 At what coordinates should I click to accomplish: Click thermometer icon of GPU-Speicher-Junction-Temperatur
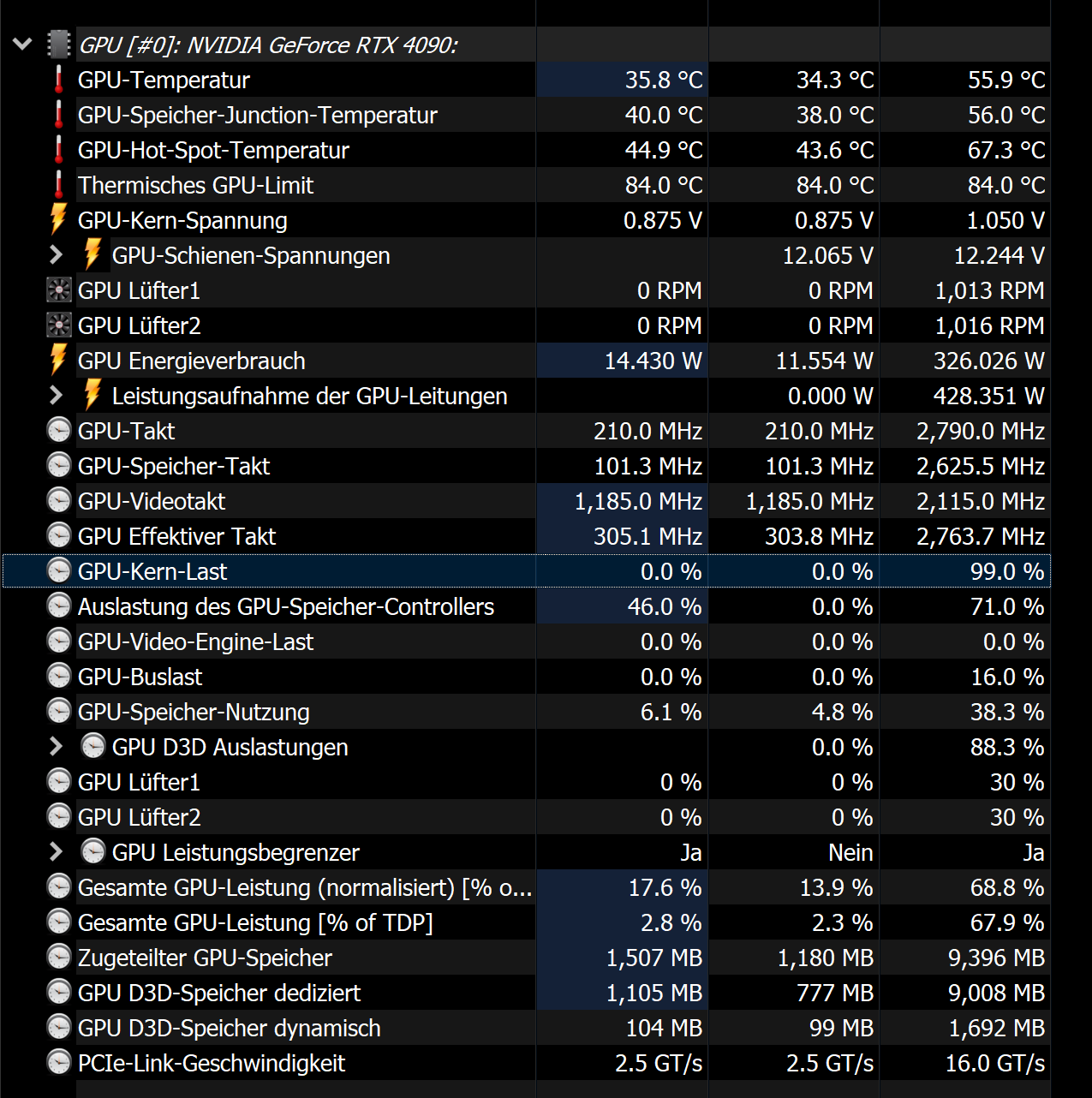click(58, 115)
